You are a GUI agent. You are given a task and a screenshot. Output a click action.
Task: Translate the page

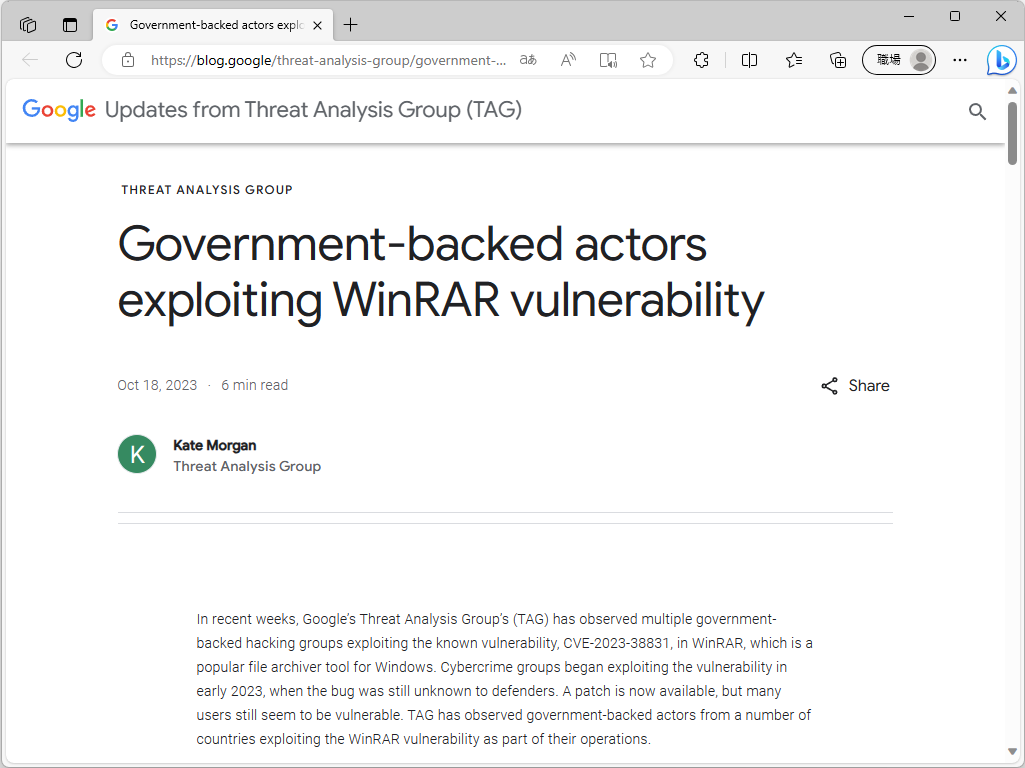point(528,60)
